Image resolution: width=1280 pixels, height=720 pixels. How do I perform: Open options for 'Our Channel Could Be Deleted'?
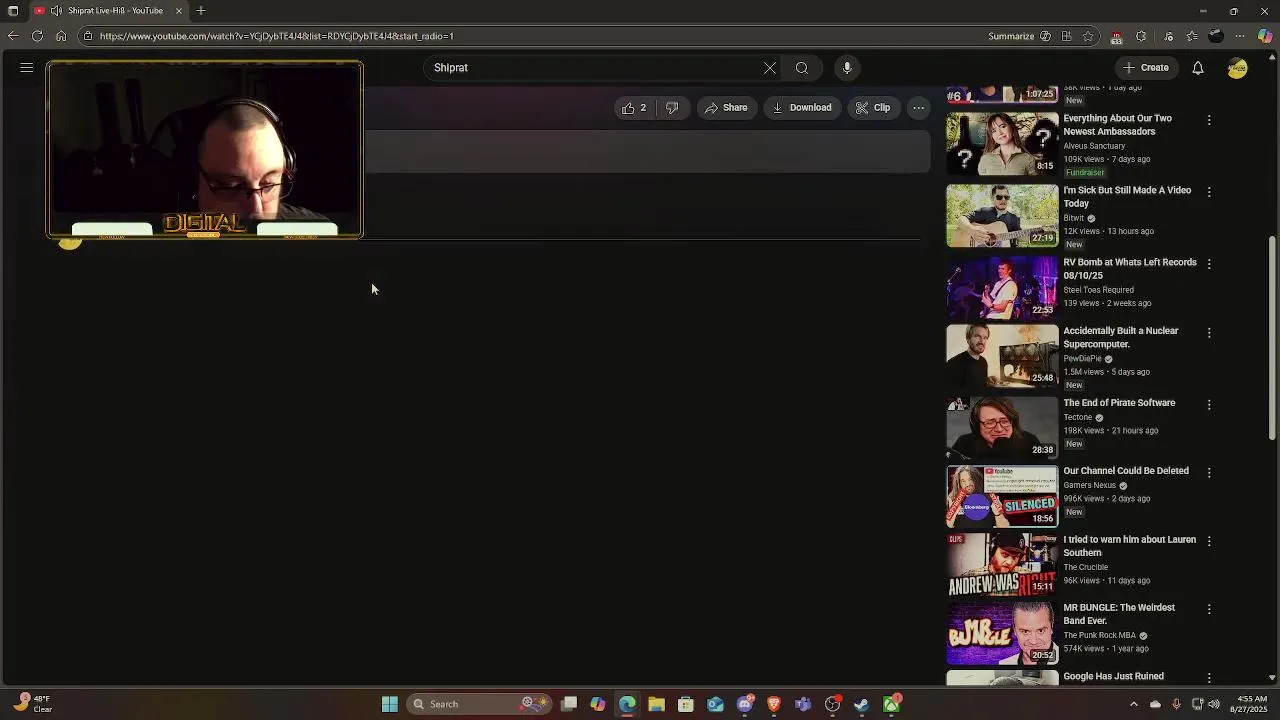1209,472
